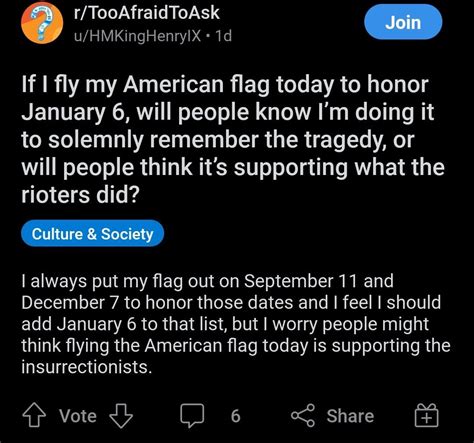
Task: Upvote the post with the up arrow
Action: (x=34, y=415)
